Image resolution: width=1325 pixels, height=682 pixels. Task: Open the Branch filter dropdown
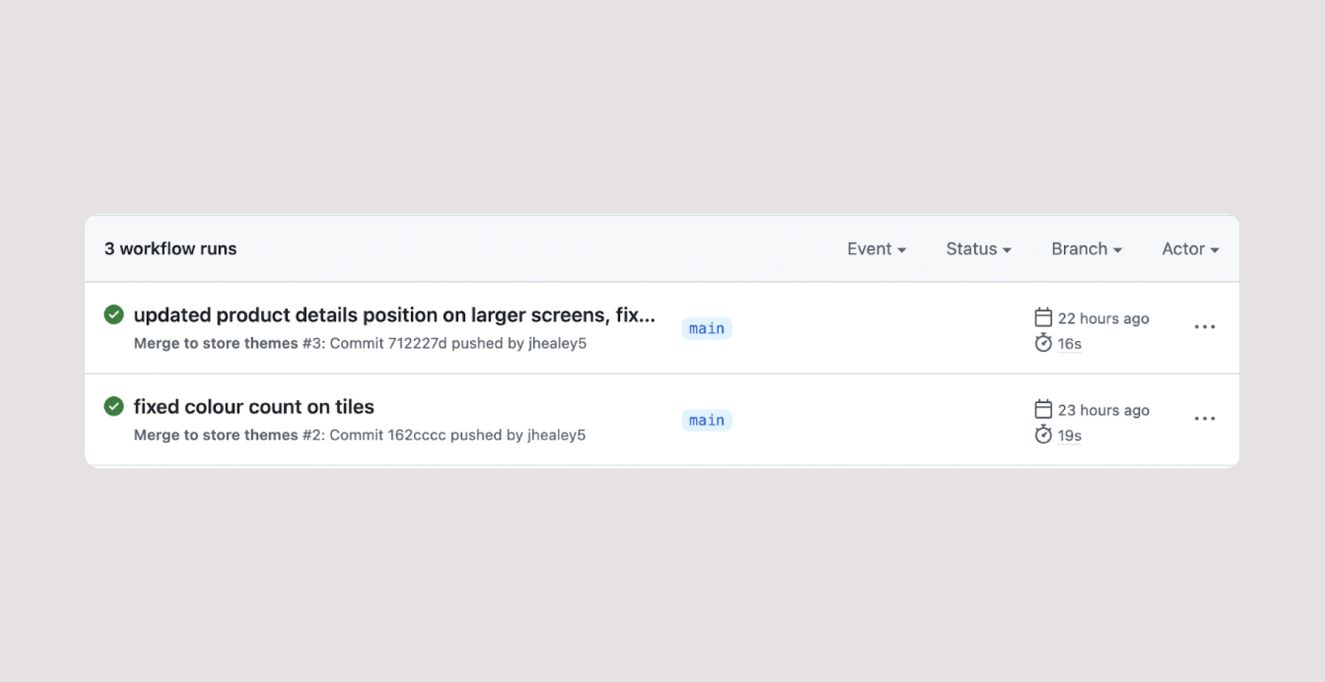(x=1086, y=249)
